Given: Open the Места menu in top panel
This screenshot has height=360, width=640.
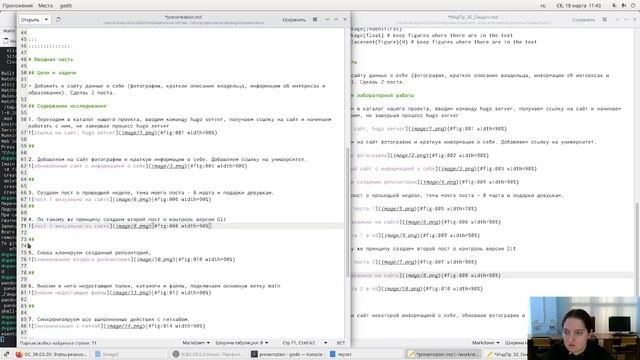Looking at the screenshot, I should click(x=45, y=6).
